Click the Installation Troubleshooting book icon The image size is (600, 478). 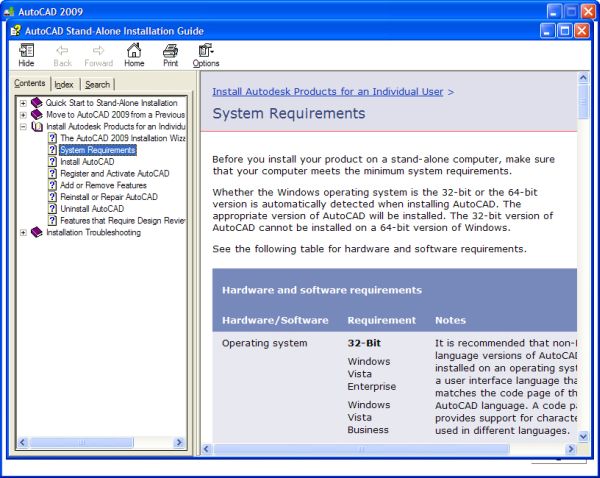click(x=36, y=232)
